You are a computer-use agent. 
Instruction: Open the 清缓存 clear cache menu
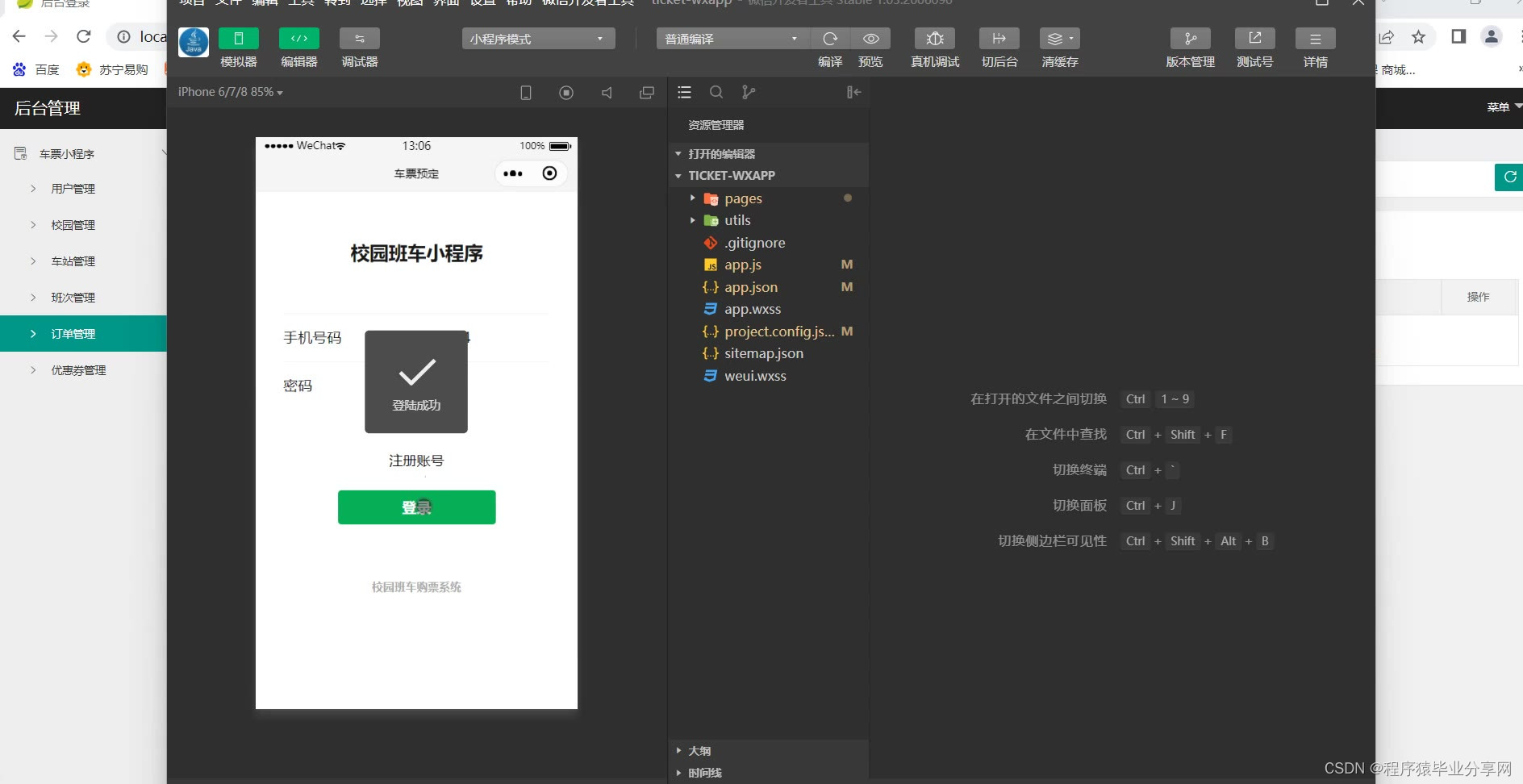coord(1060,39)
